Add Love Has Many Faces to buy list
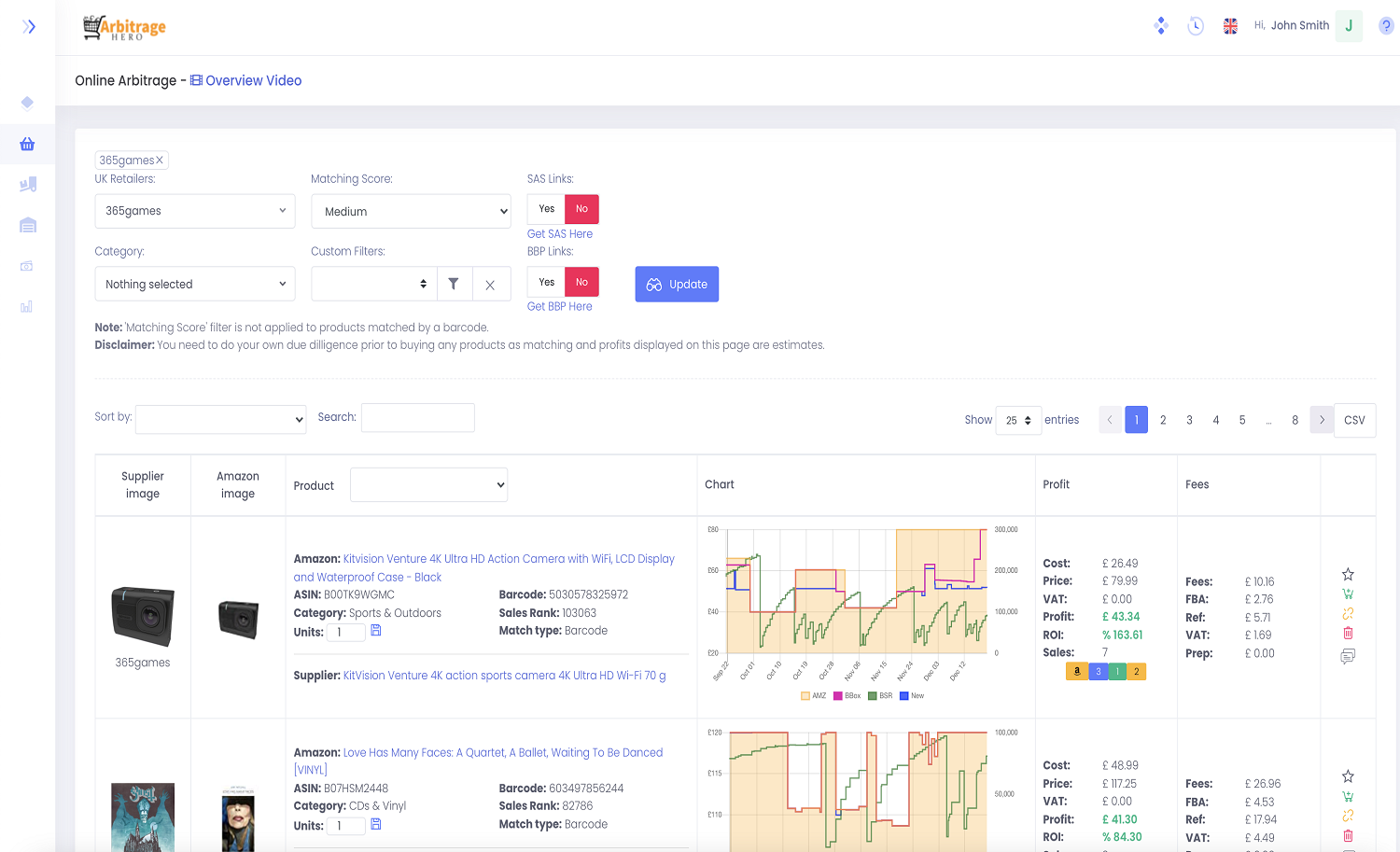This screenshot has height=852, width=1400. tap(1348, 796)
